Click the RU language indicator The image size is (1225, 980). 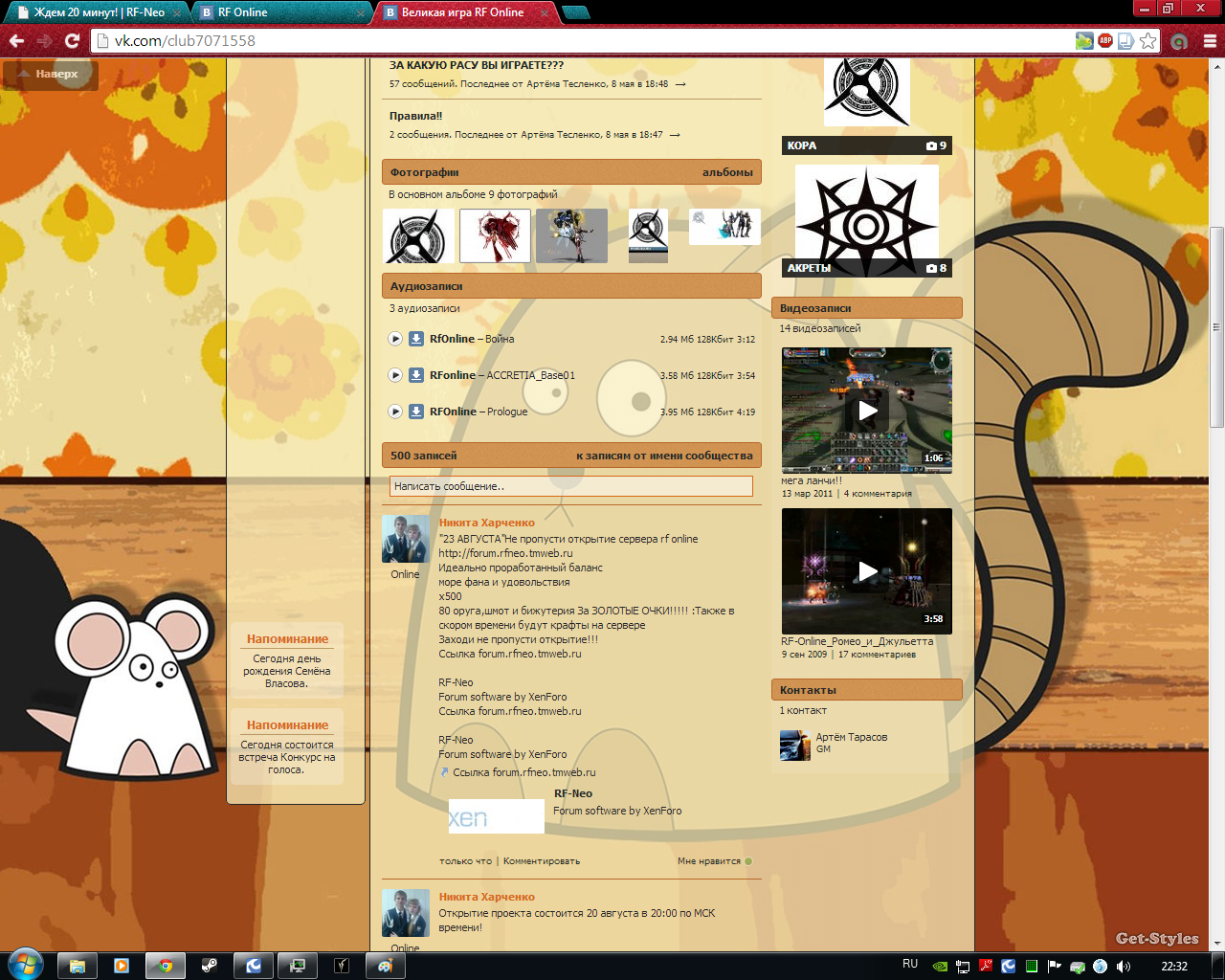pyautogui.click(x=910, y=964)
